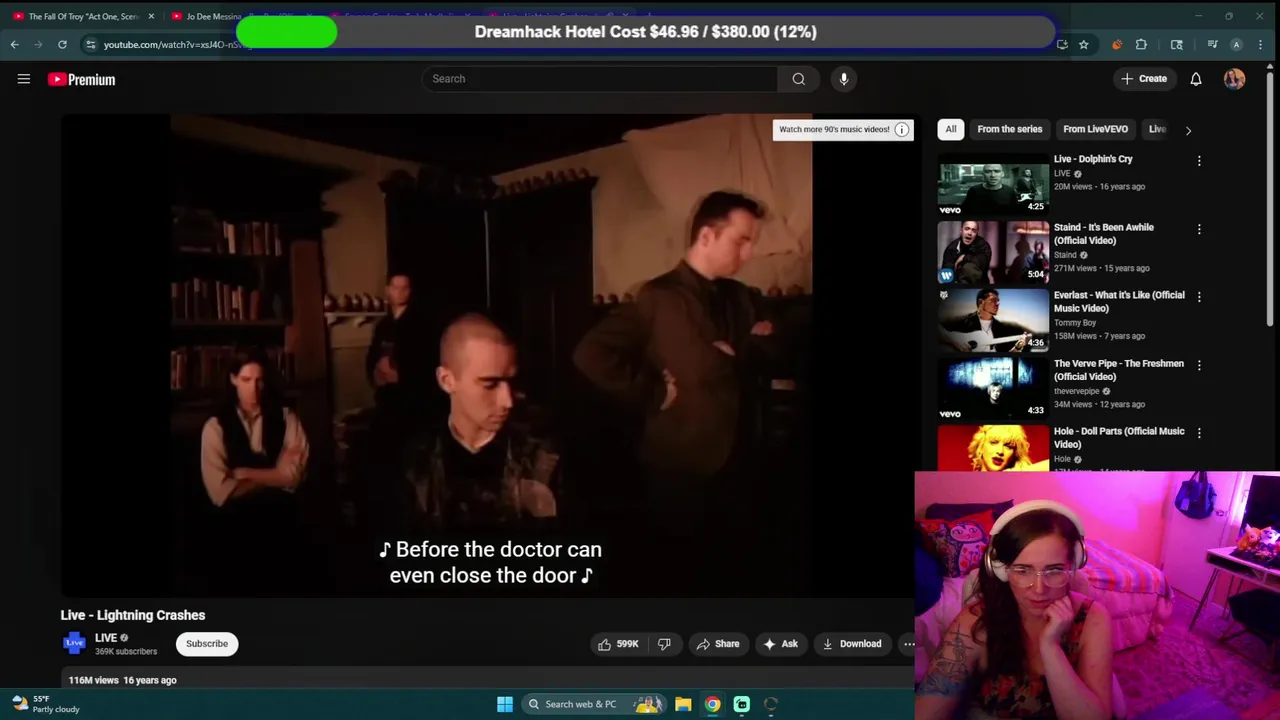Image resolution: width=1280 pixels, height=720 pixels.
Task: Select the From LiveVEVO chip
Action: pyautogui.click(x=1095, y=129)
